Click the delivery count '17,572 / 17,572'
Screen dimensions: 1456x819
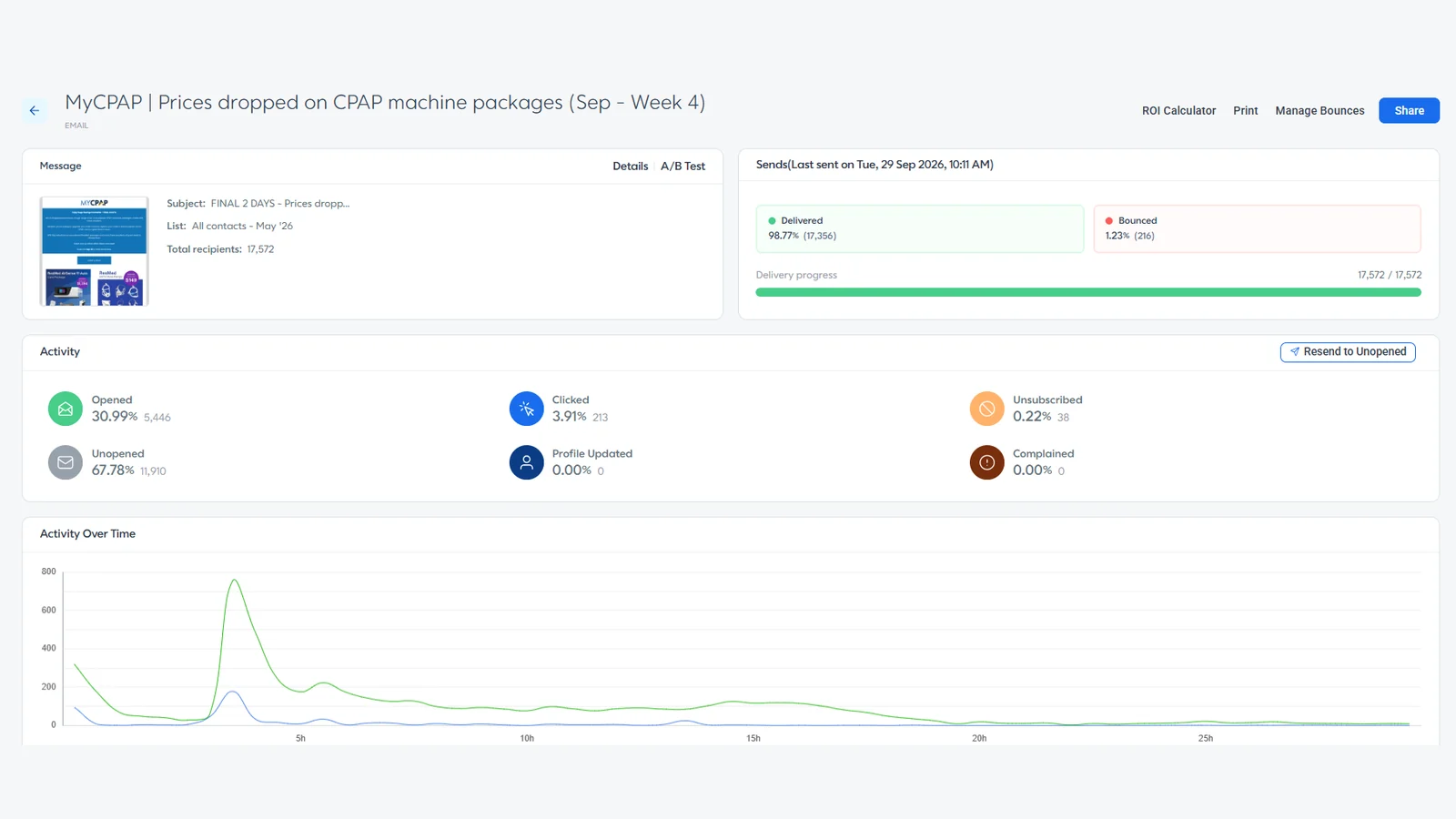coord(1390,275)
